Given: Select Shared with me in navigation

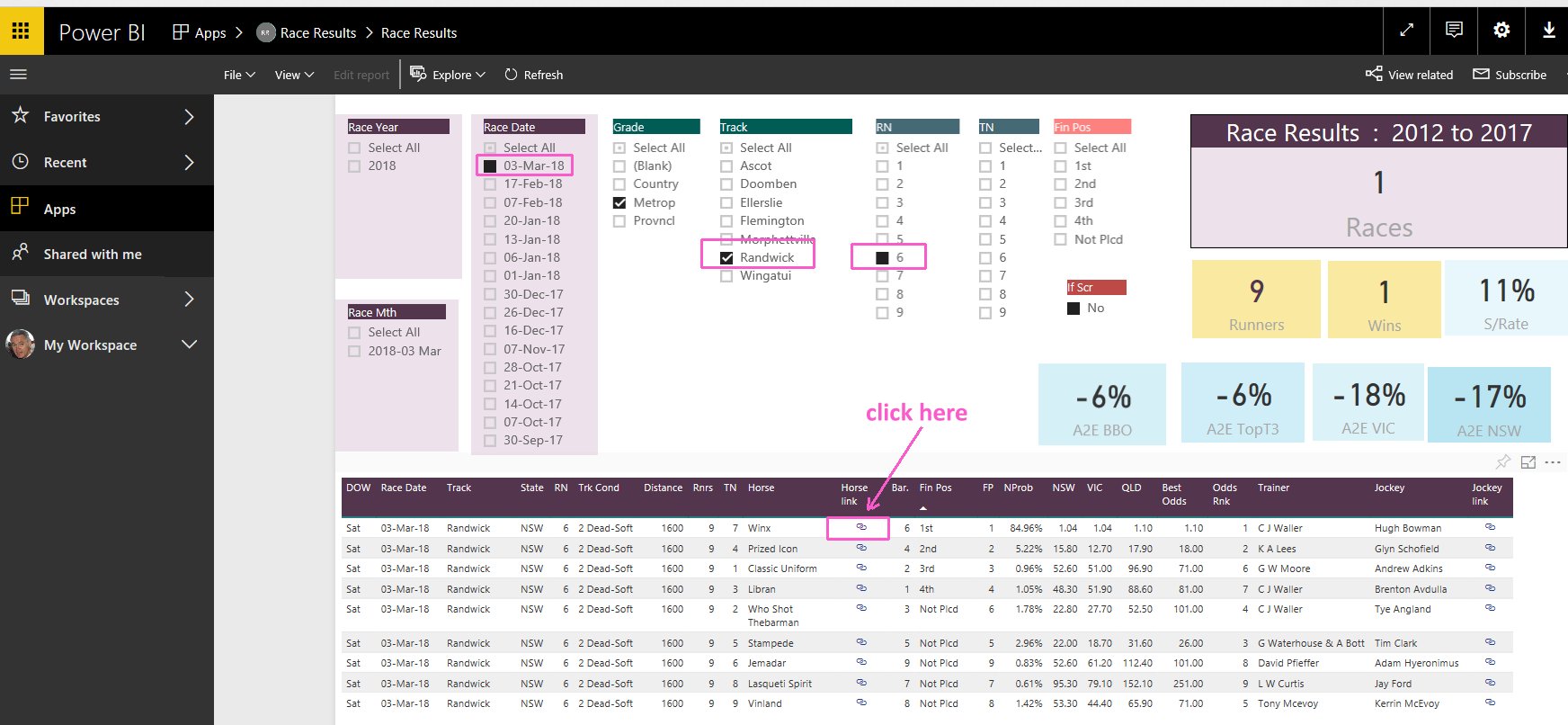Looking at the screenshot, I should [107, 254].
